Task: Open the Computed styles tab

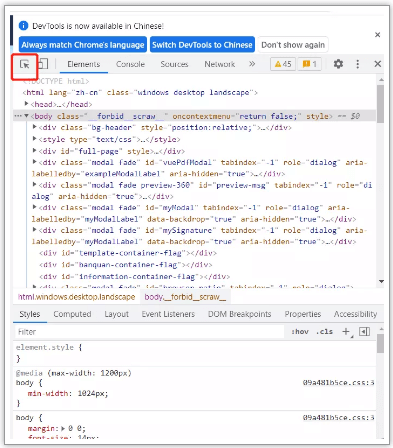Action: tap(72, 314)
